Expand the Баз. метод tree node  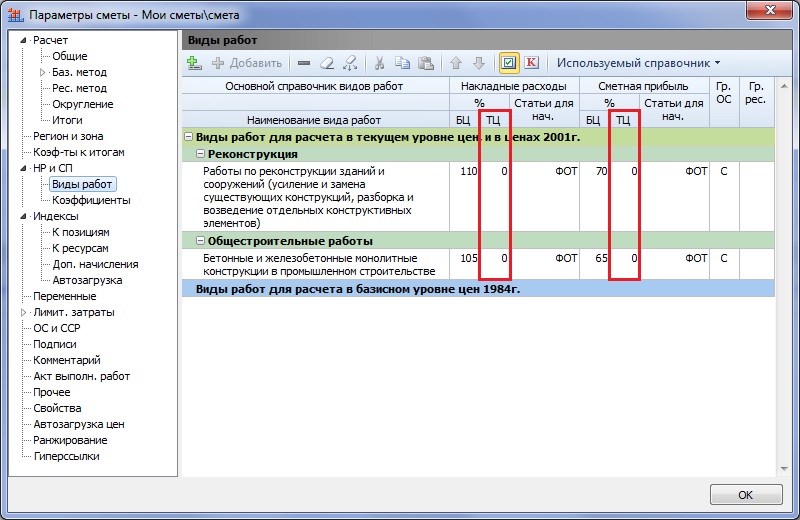click(x=42, y=72)
